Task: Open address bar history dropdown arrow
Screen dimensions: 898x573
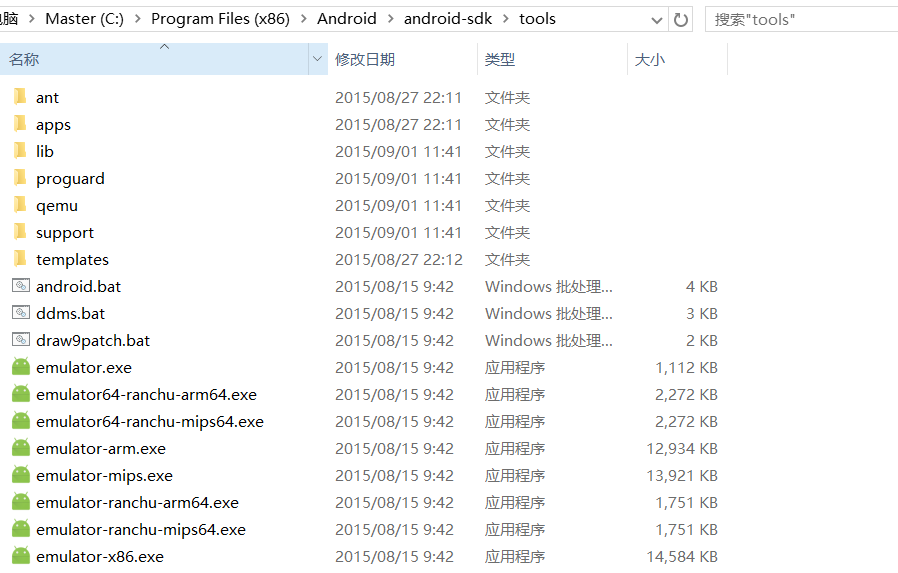Action: click(x=657, y=20)
